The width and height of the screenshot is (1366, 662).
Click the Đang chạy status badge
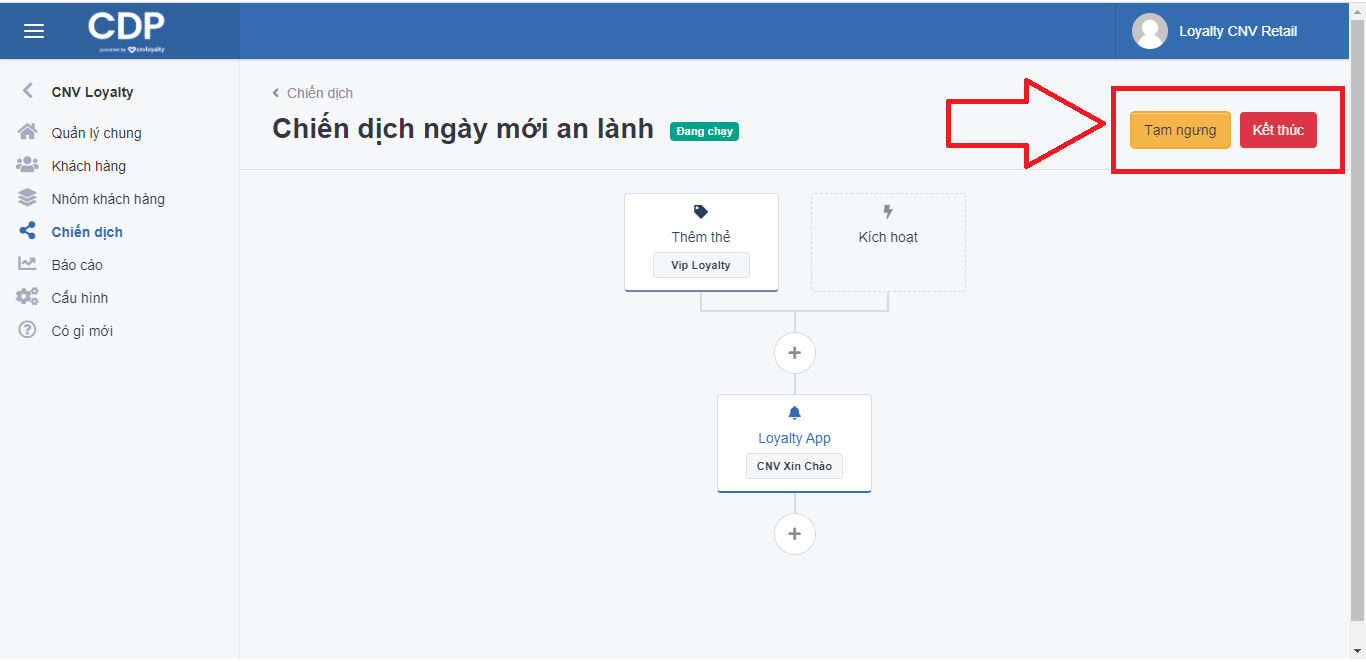pos(704,131)
